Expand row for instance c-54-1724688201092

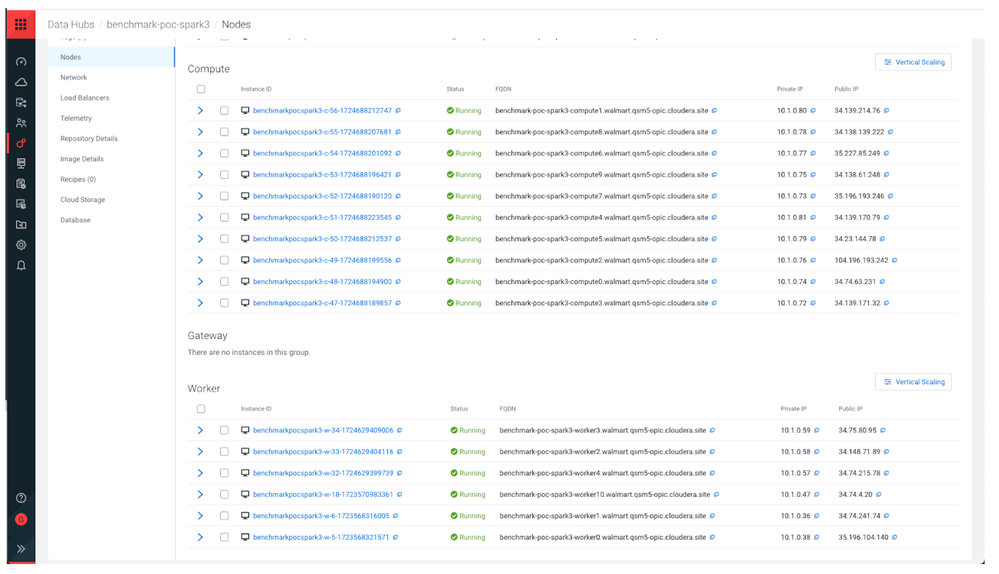tap(200, 154)
